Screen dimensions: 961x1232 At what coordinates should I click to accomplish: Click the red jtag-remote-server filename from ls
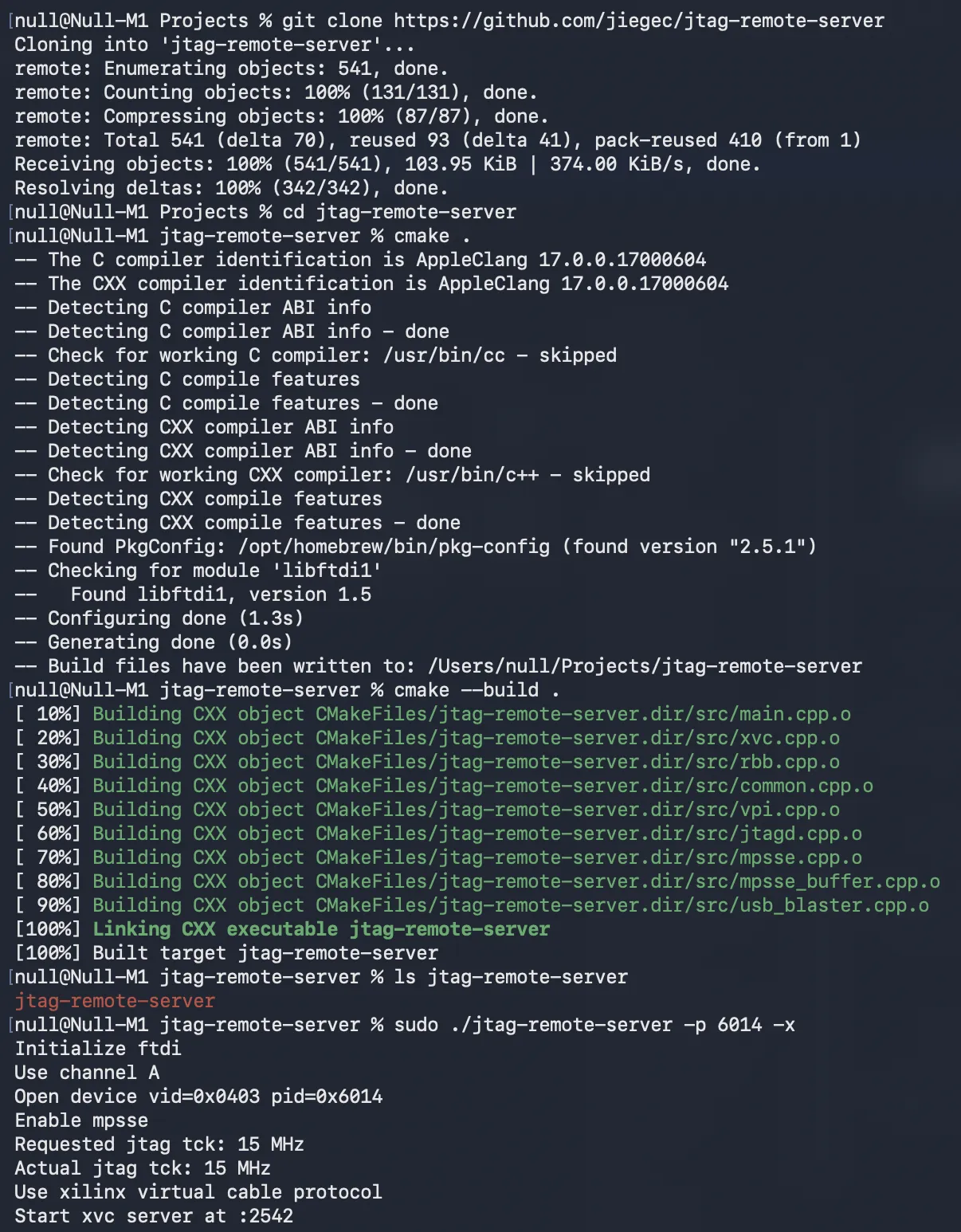click(115, 1001)
